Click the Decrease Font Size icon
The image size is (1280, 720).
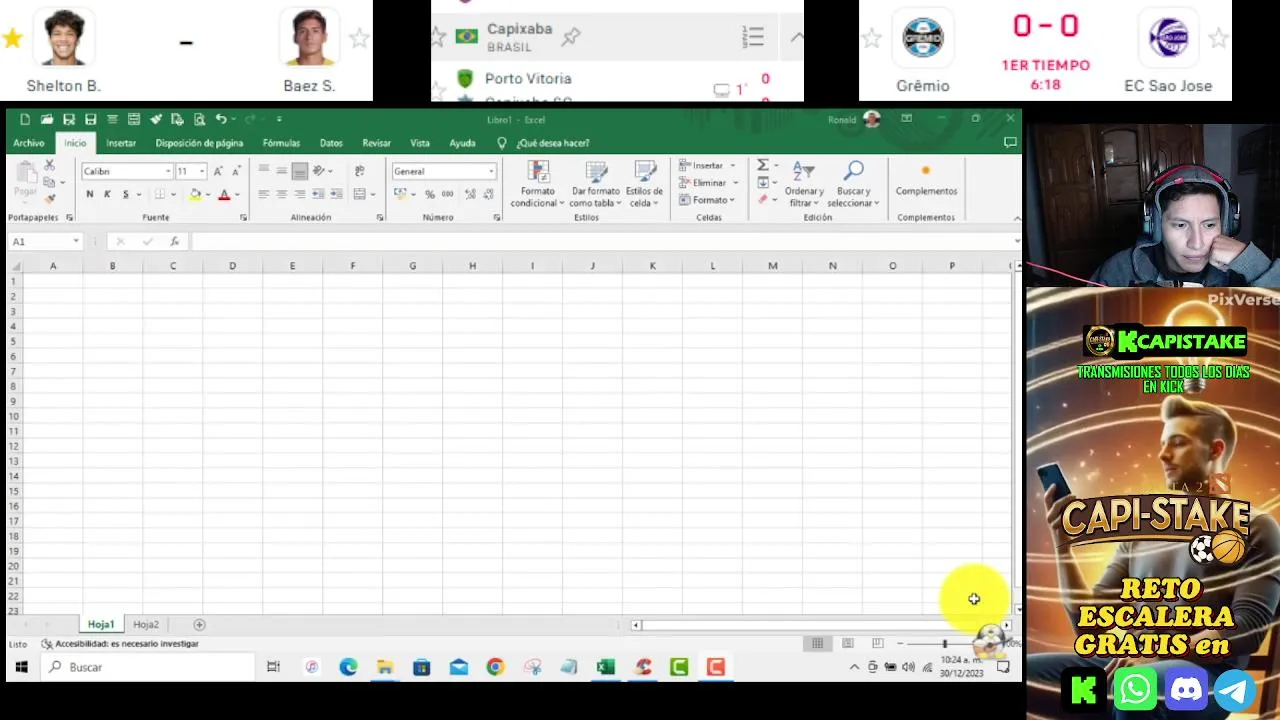click(236, 171)
